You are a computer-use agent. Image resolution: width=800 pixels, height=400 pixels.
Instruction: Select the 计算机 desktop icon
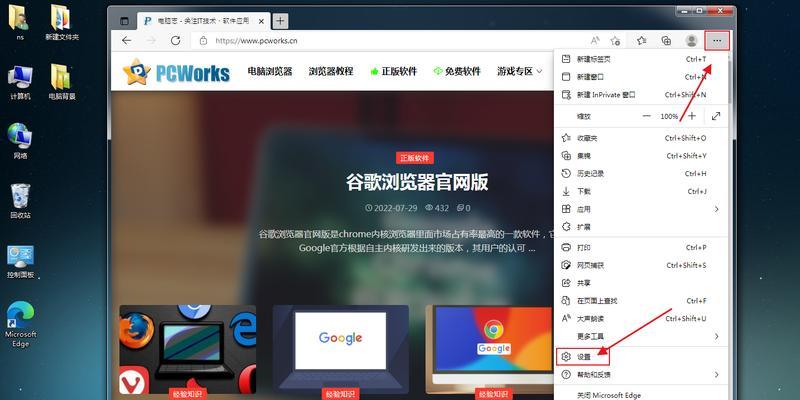(20, 82)
